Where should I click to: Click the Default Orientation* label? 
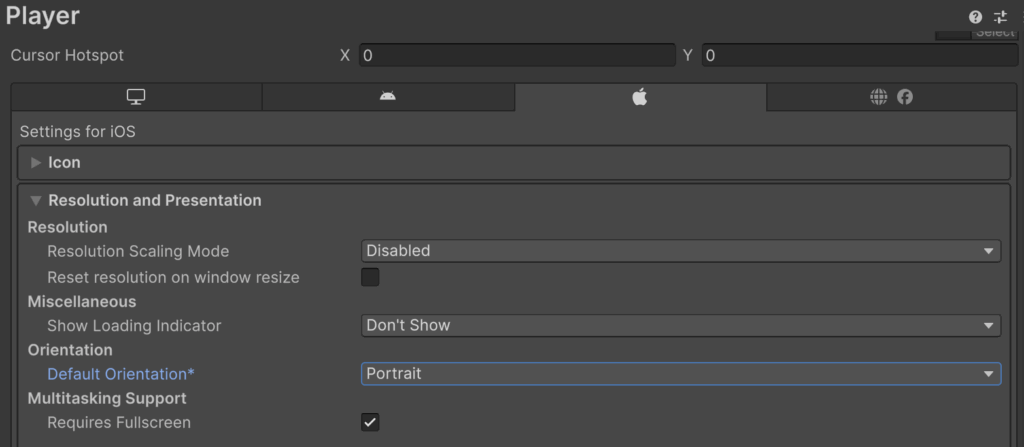pos(121,373)
